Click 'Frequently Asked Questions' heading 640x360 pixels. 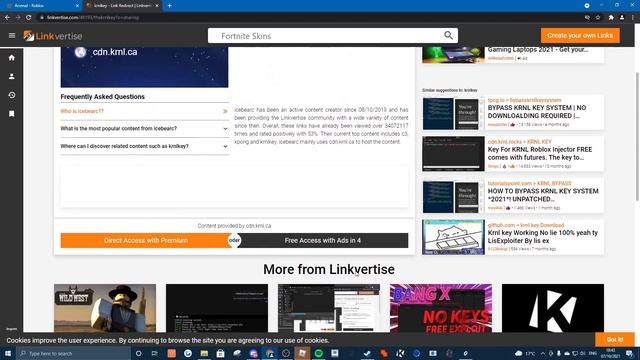pyautogui.click(x=102, y=97)
